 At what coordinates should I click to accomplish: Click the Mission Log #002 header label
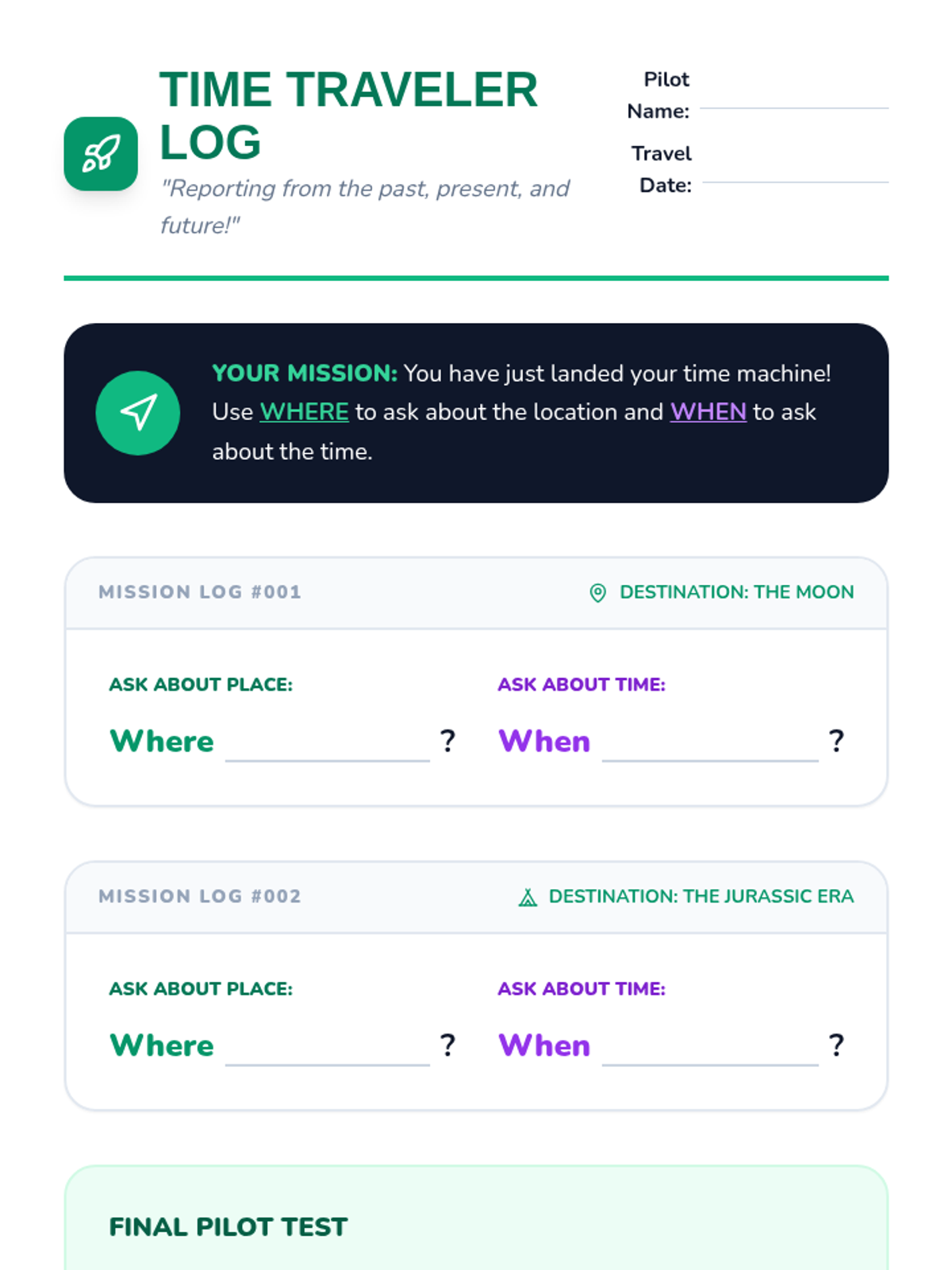(200, 896)
